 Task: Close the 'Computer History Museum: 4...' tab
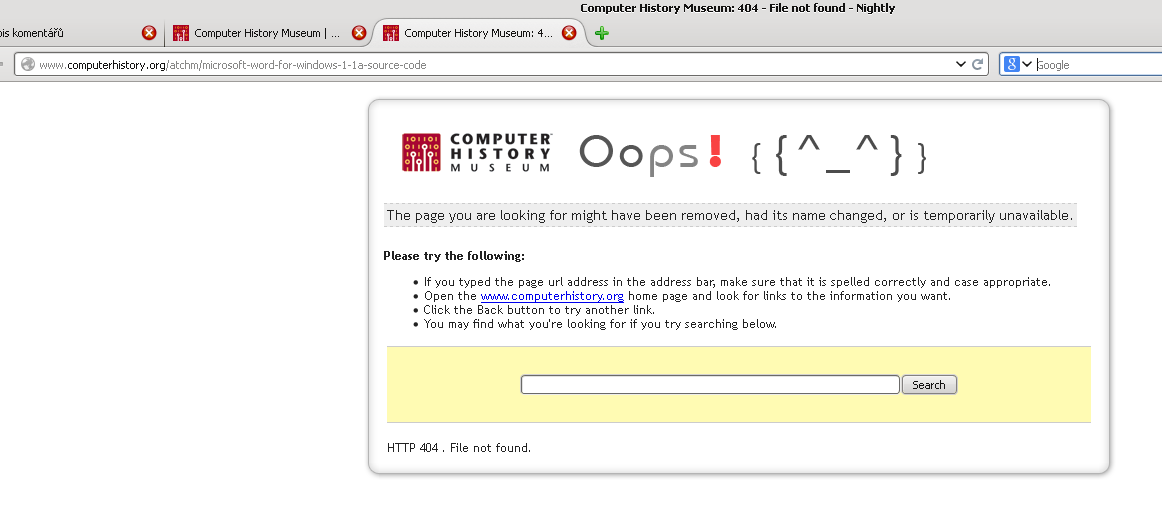point(569,33)
